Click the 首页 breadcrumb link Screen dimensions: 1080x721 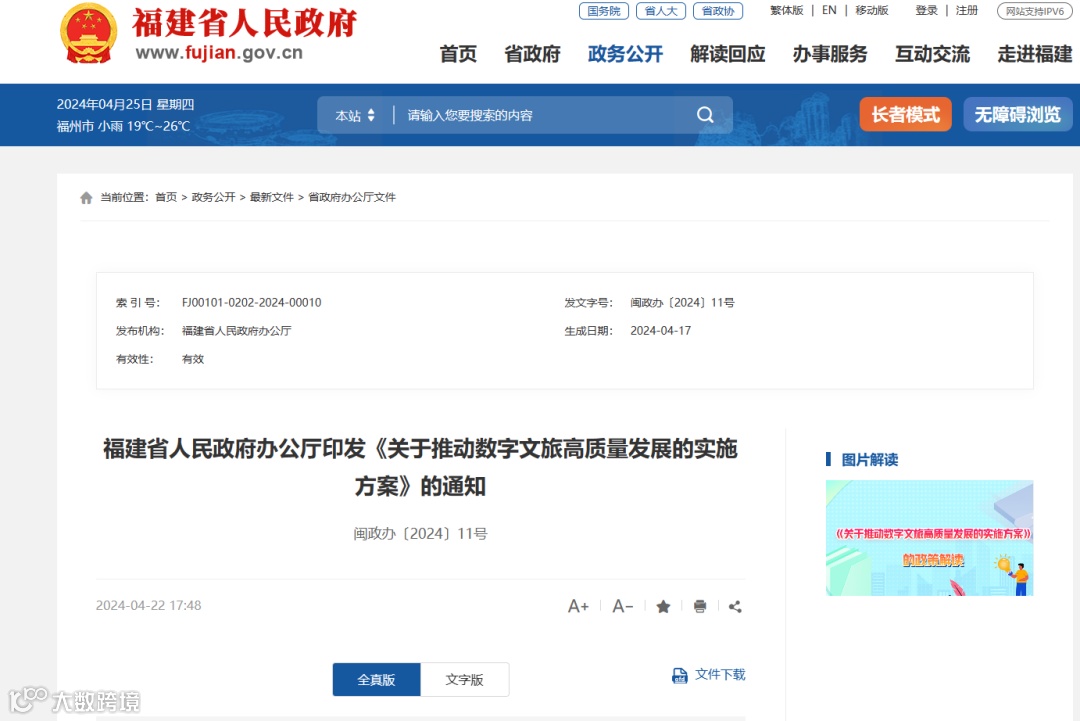click(166, 198)
